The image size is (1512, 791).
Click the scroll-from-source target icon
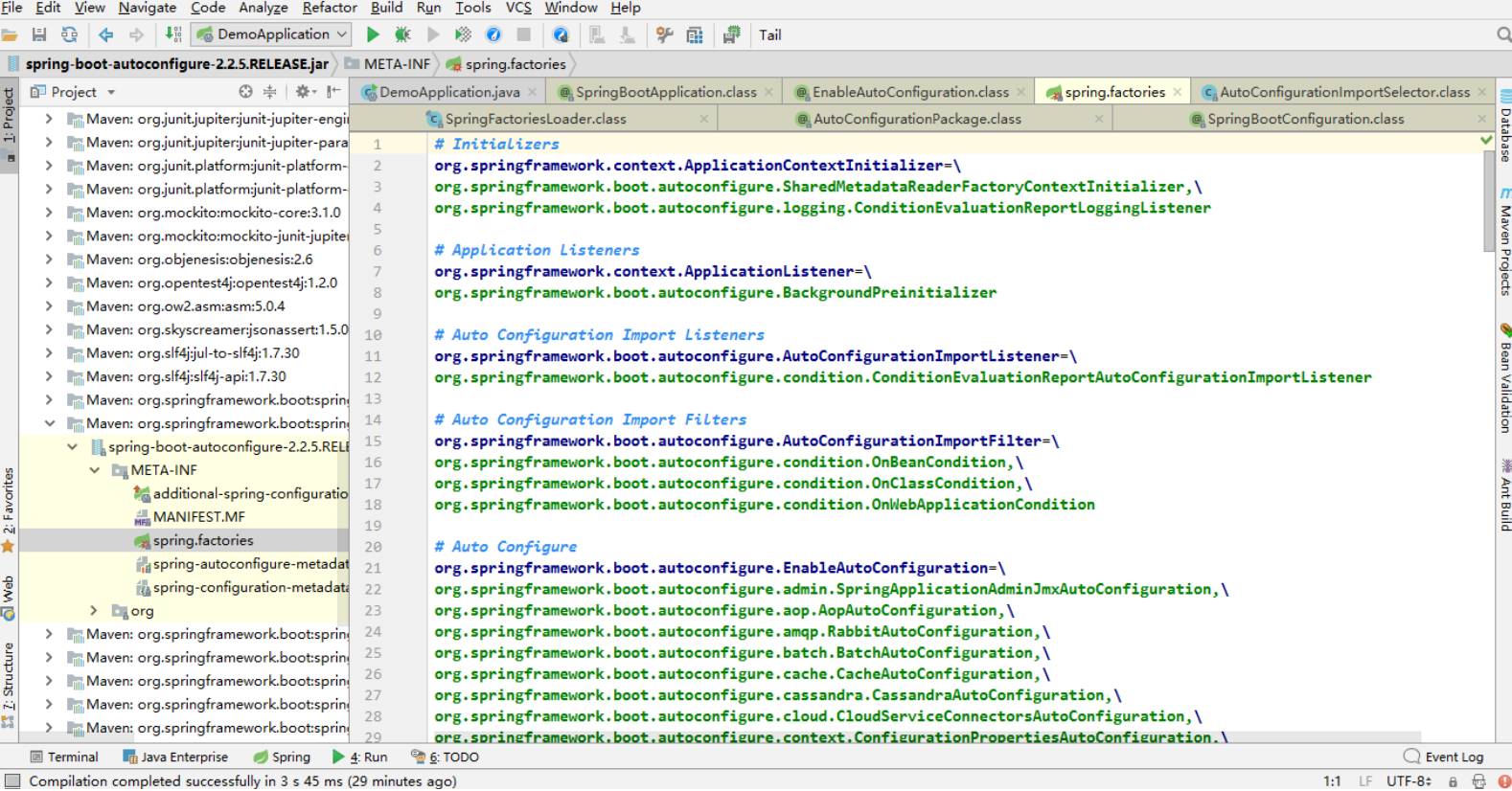point(245,92)
